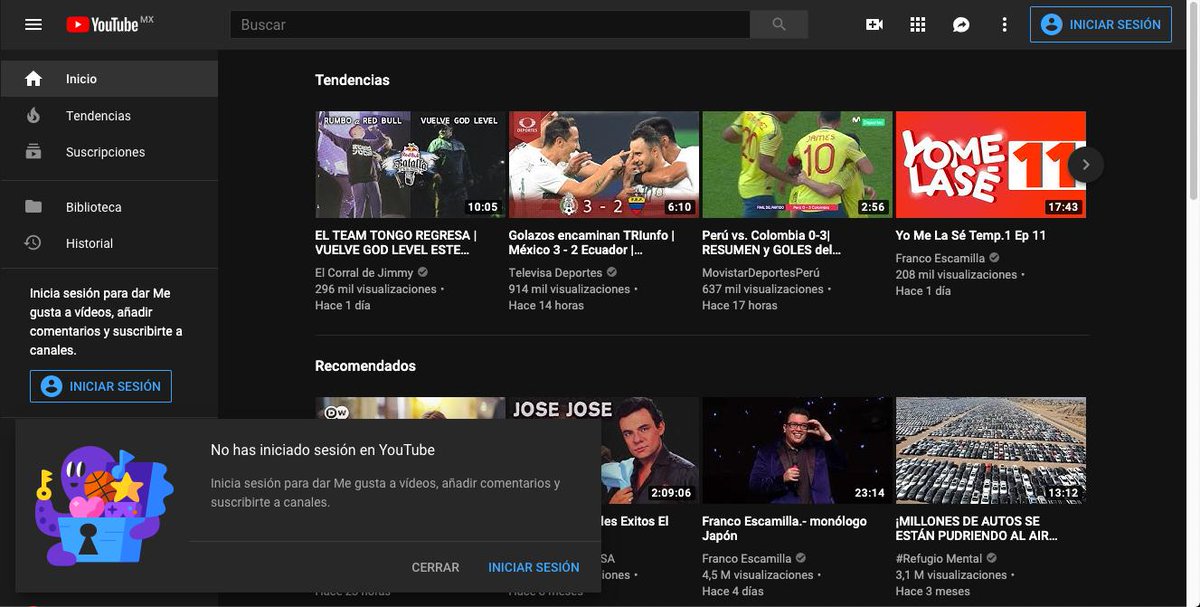Open the three-dot settings menu
The height and width of the screenshot is (607, 1200).
coord(1005,25)
